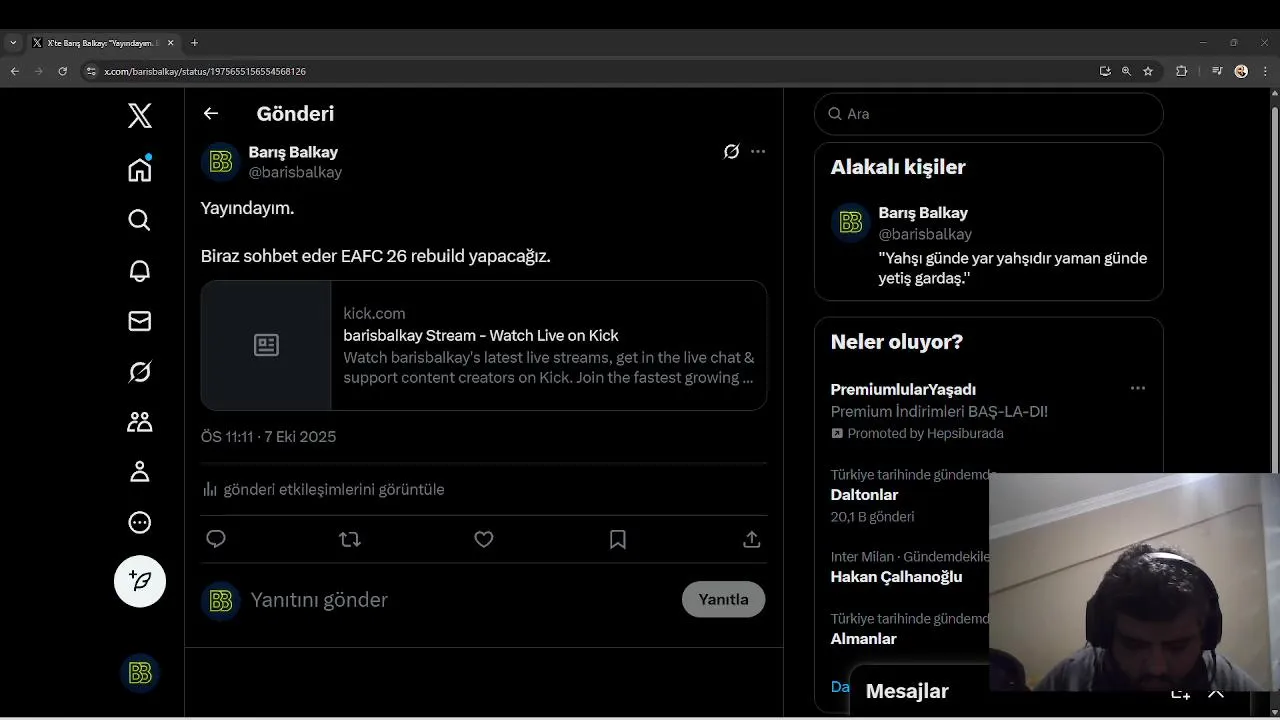The height and width of the screenshot is (720, 1280).
Task: Open Communities people icon in sidebar
Action: 140,422
